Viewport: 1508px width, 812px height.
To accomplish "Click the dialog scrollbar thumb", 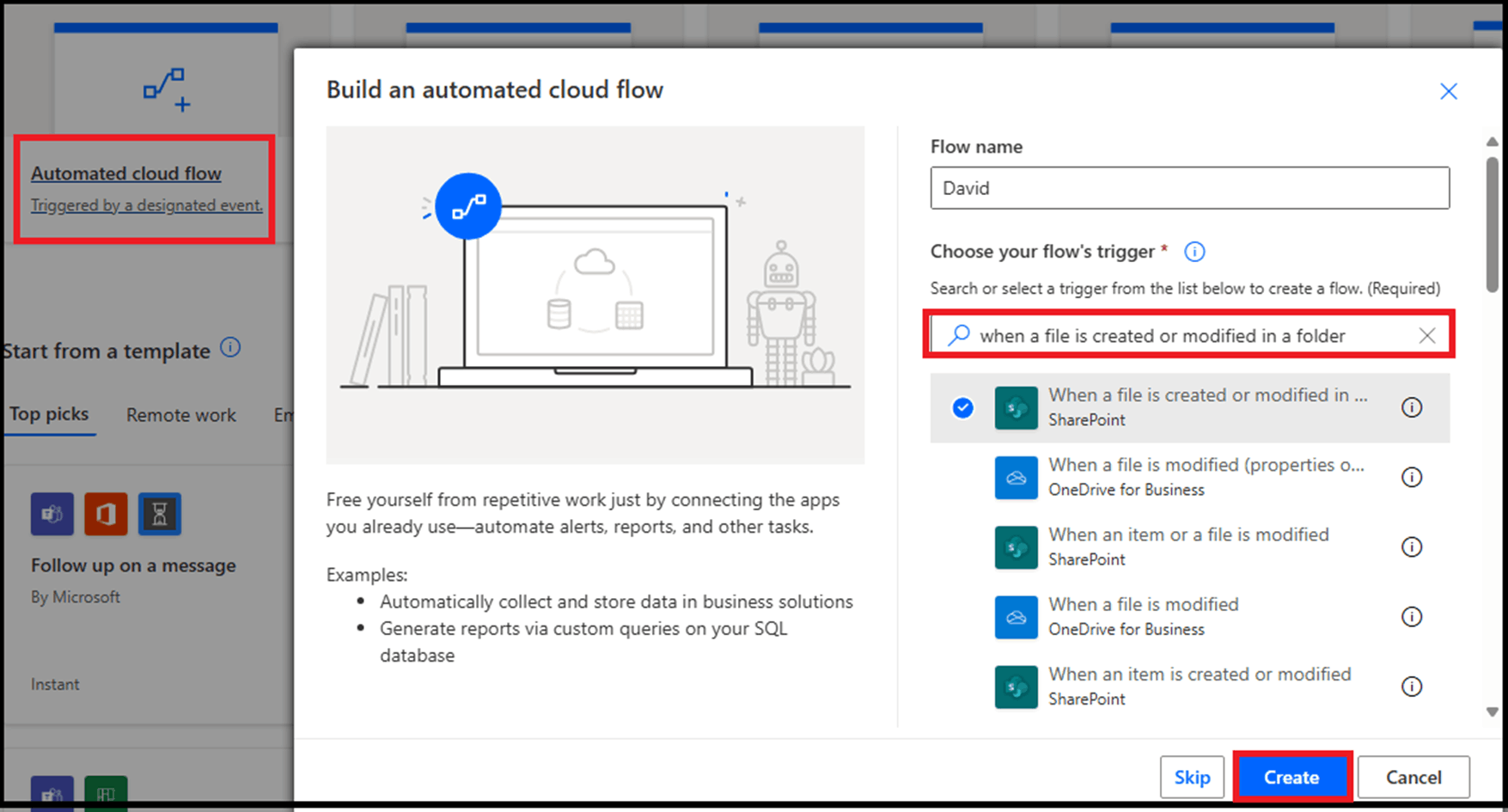I will pos(1493,223).
